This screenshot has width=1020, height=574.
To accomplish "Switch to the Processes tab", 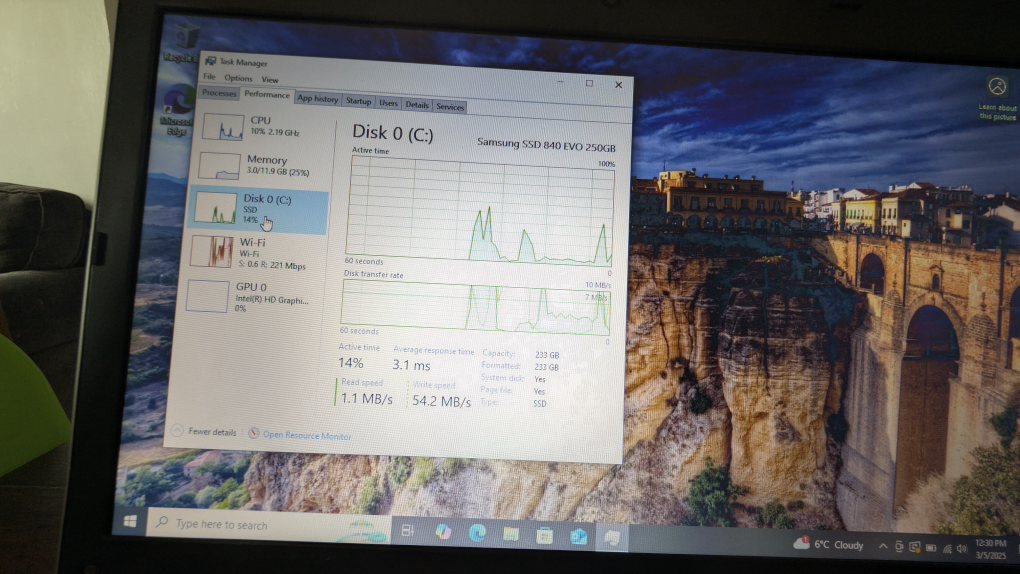I will (219, 93).
